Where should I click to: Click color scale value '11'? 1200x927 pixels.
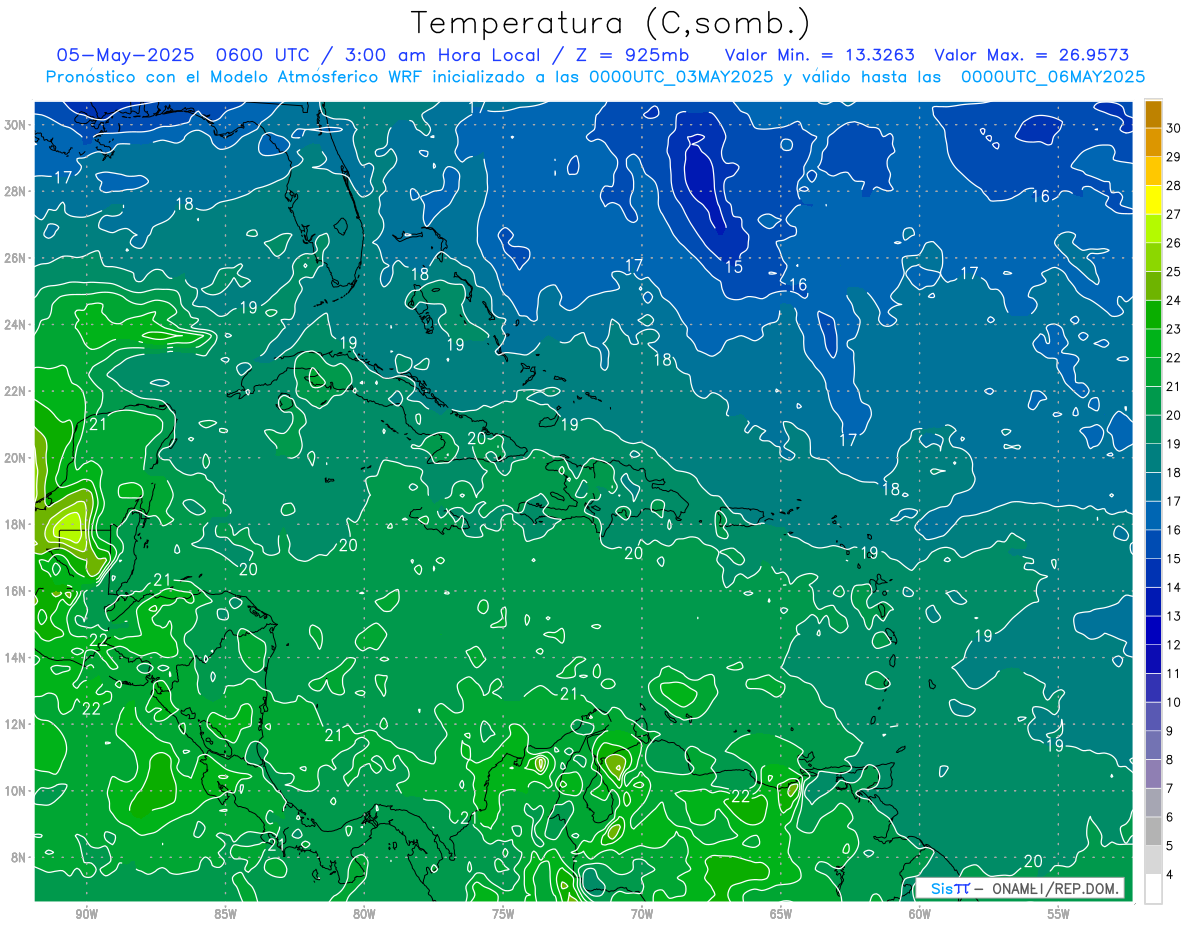pos(1174,673)
